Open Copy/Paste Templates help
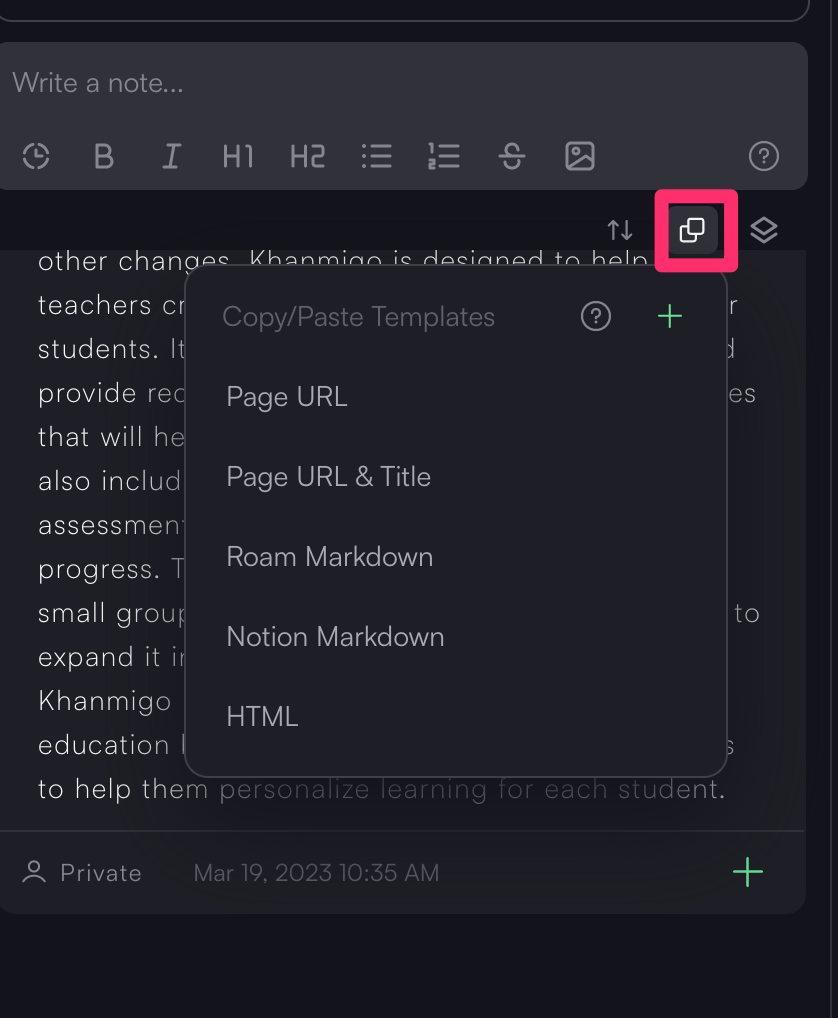 coord(596,317)
